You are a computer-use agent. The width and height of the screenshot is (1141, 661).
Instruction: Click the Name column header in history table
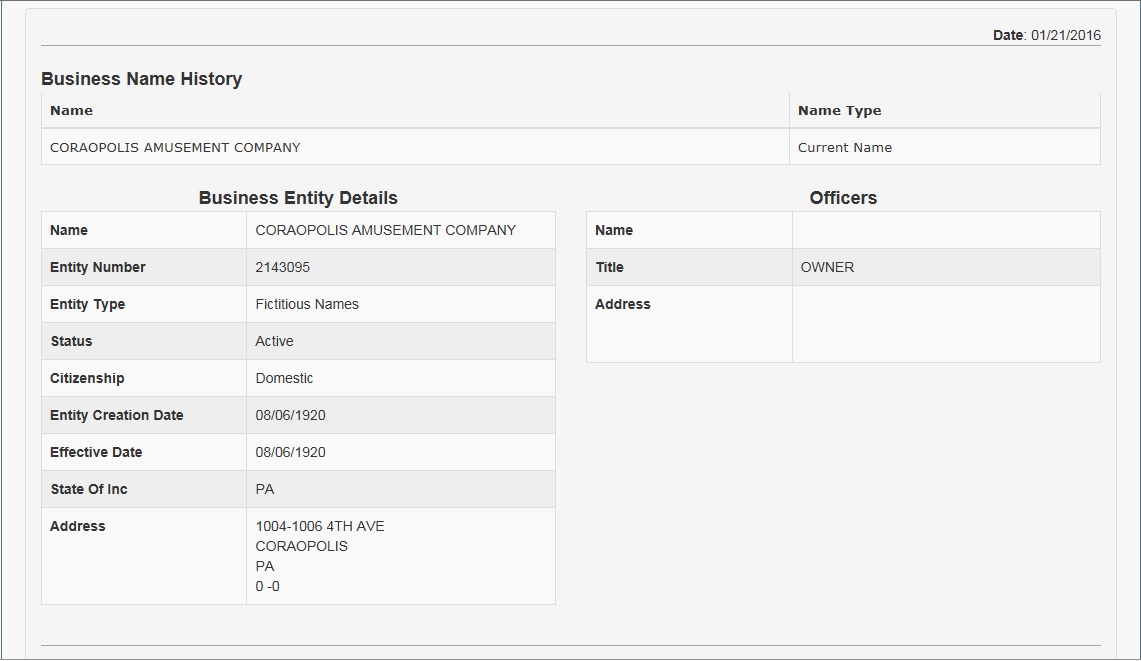click(x=71, y=111)
